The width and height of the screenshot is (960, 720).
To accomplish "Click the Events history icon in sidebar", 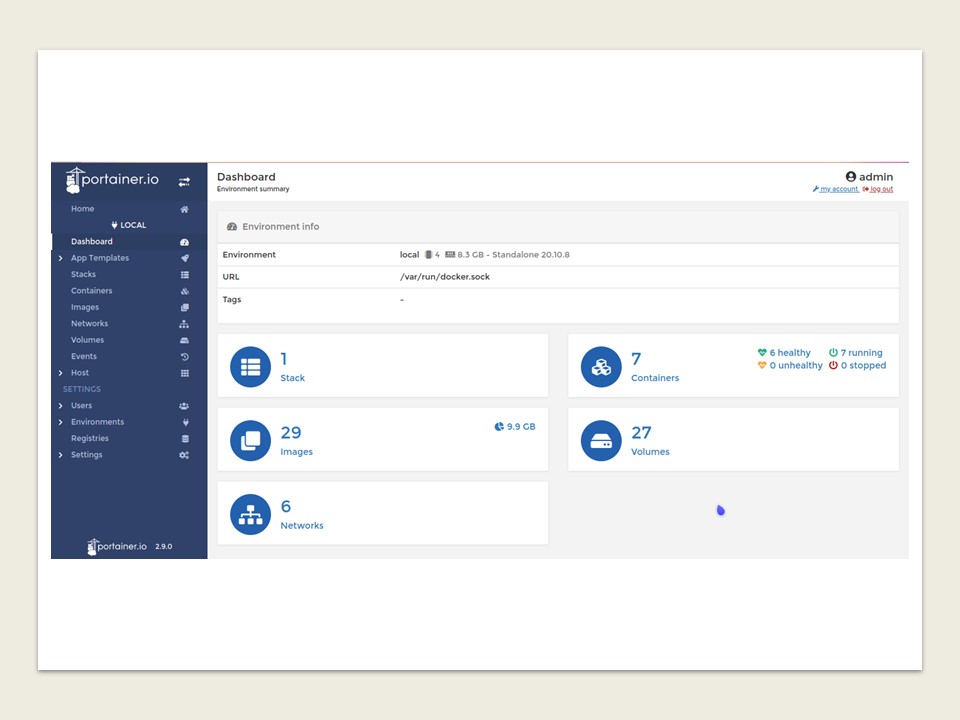I will click(x=184, y=357).
